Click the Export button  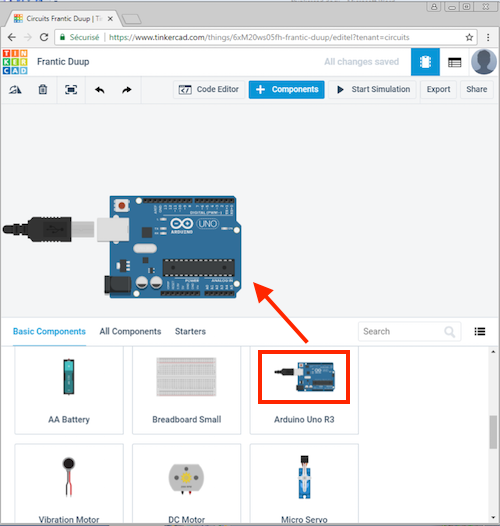coord(438,90)
